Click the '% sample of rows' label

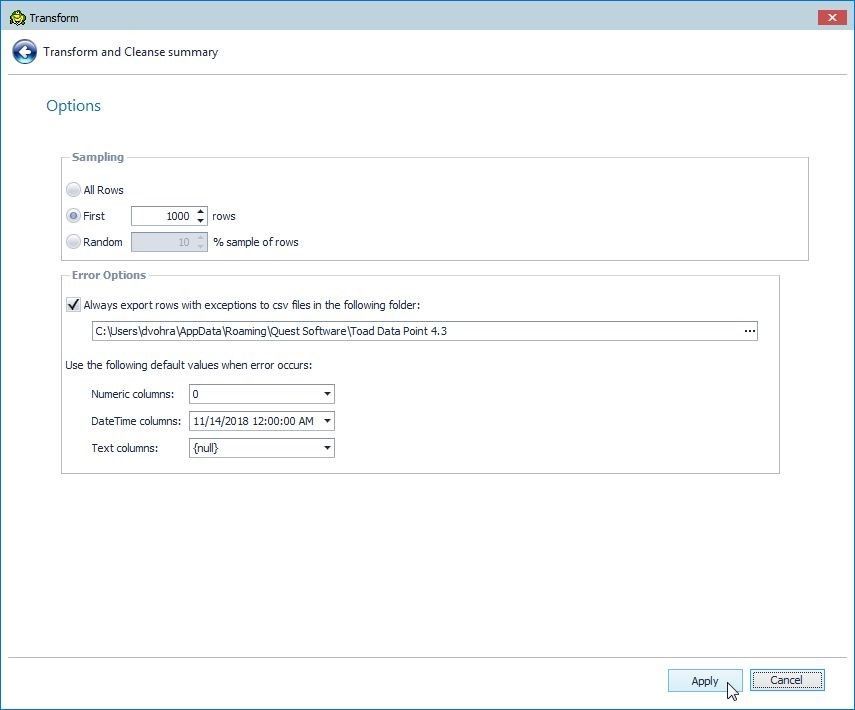tap(256, 242)
